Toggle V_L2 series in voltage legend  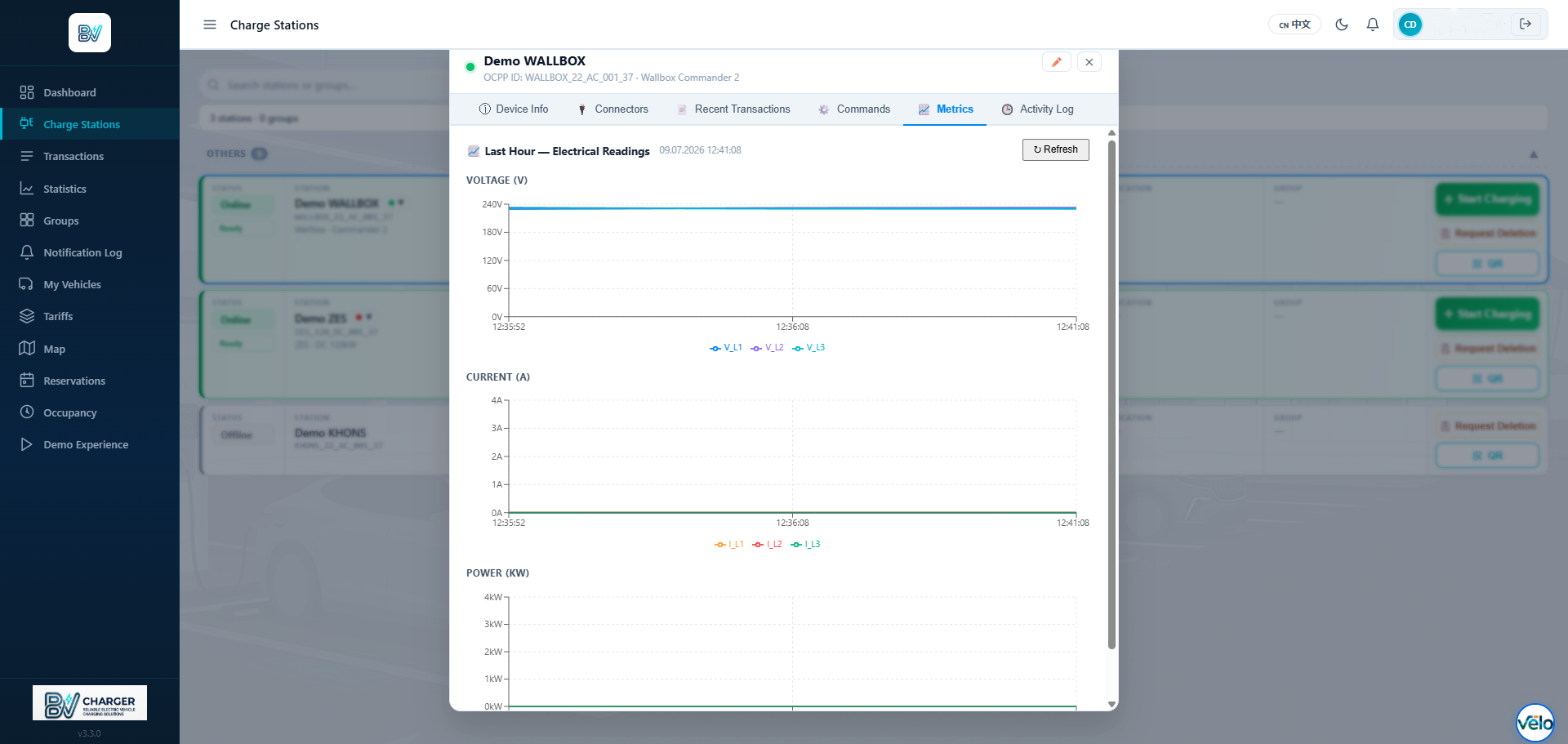click(x=768, y=348)
